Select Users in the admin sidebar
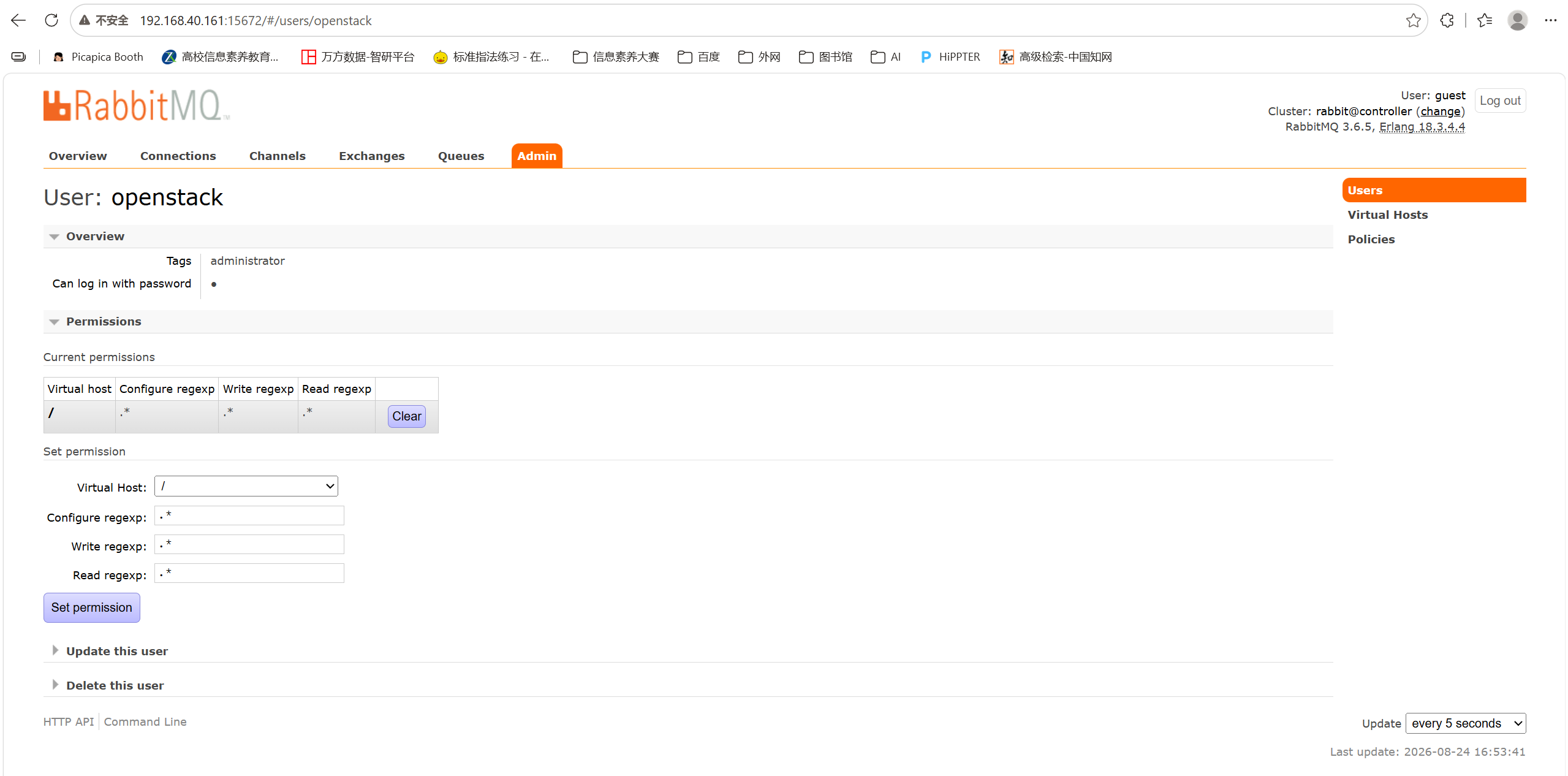 (1434, 191)
